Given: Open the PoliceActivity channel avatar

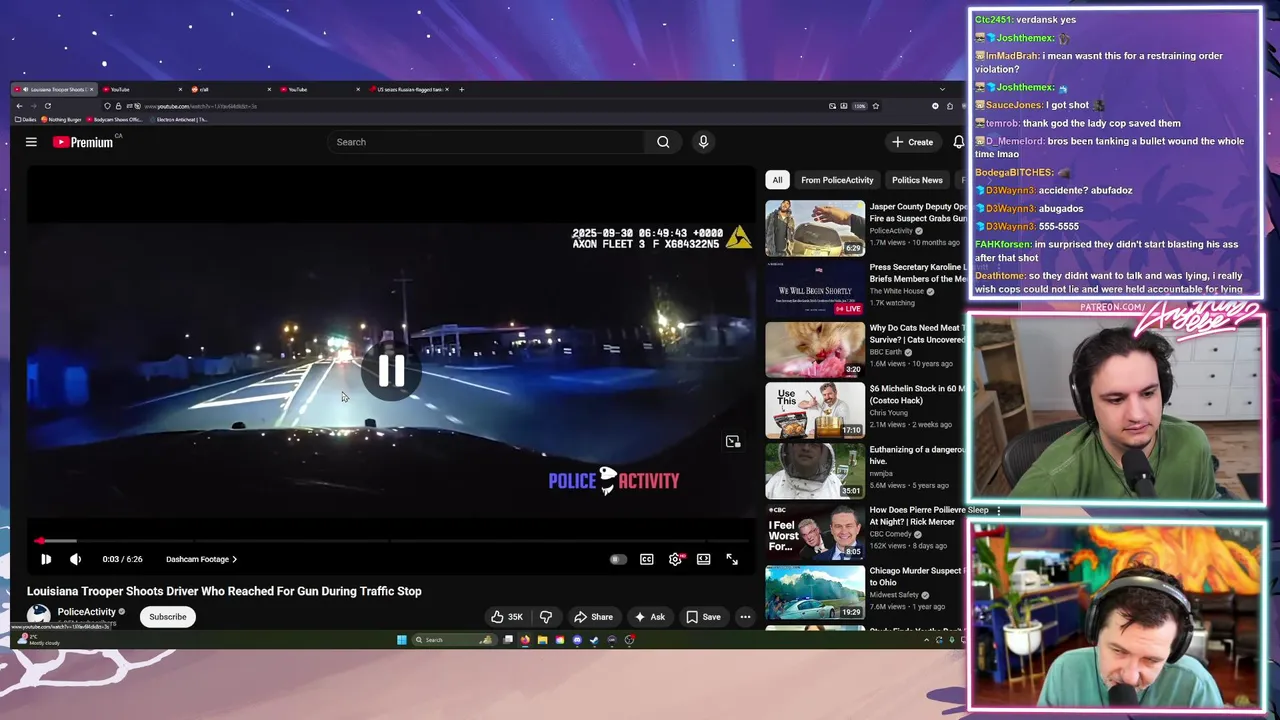Looking at the screenshot, I should point(38,617).
